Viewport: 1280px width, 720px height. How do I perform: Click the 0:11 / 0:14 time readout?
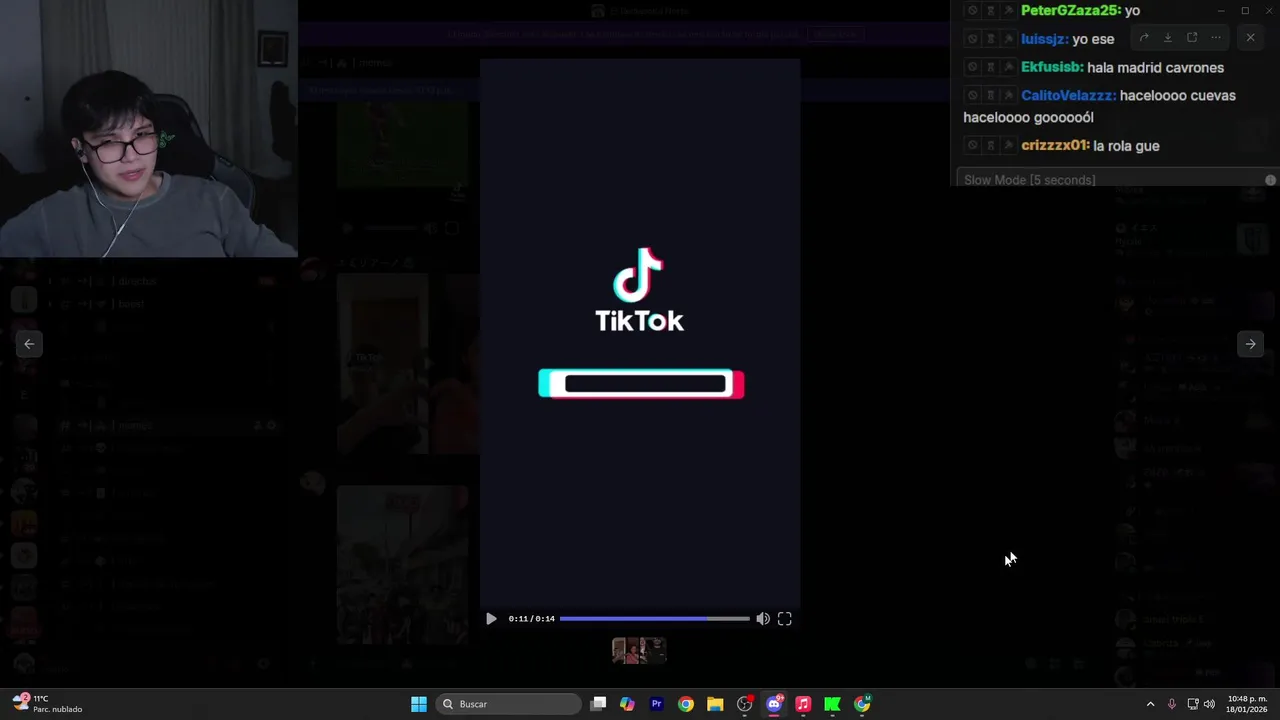click(531, 619)
